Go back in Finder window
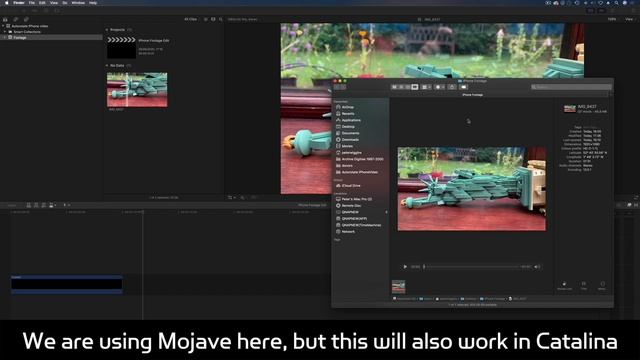This screenshot has width=640, height=360. (x=337, y=87)
